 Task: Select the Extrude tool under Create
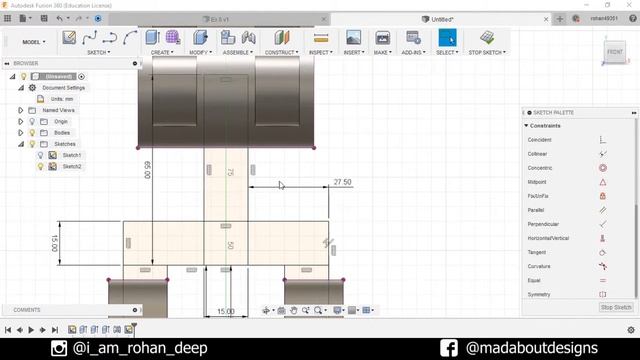click(152, 38)
